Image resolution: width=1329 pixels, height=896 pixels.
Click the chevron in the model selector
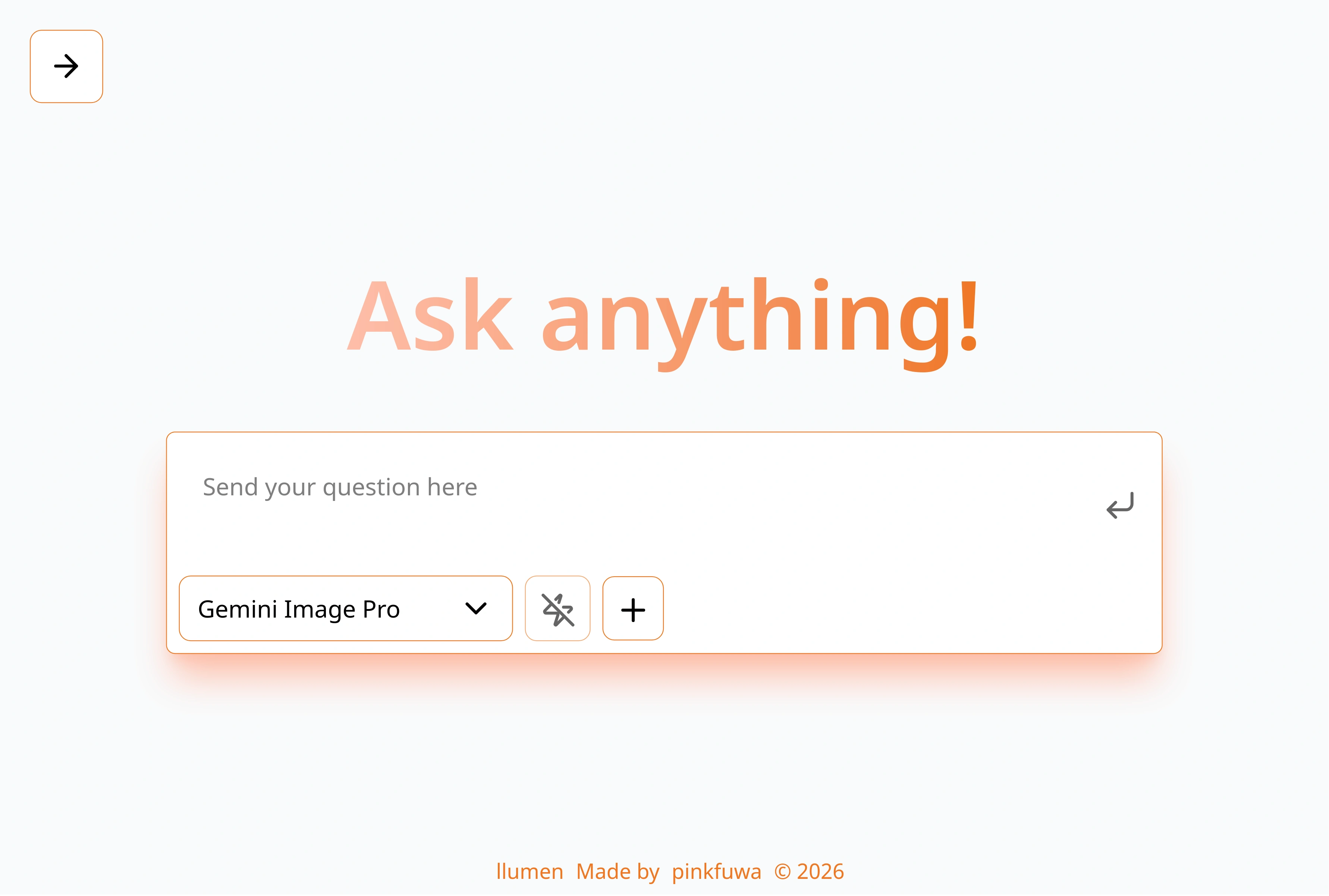tap(475, 609)
